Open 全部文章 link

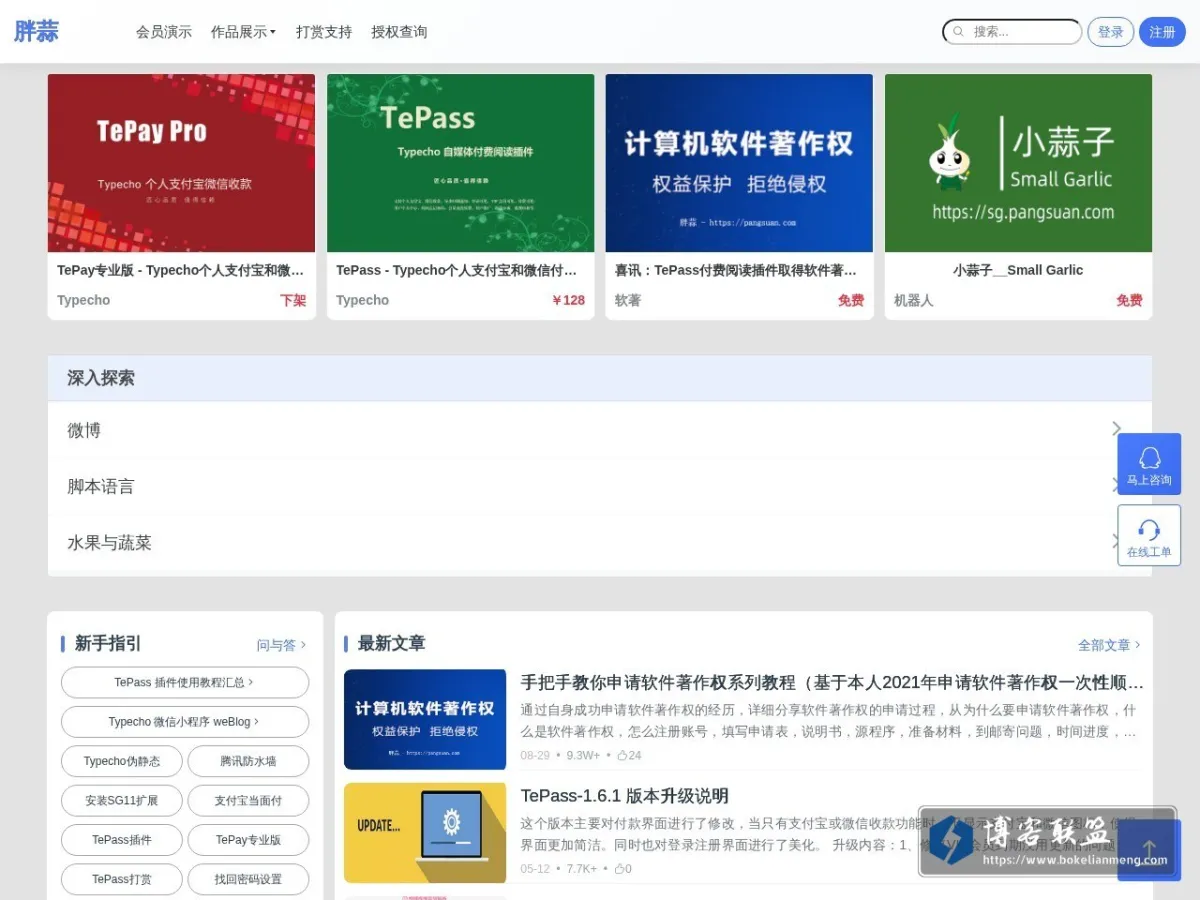[x=1109, y=645]
